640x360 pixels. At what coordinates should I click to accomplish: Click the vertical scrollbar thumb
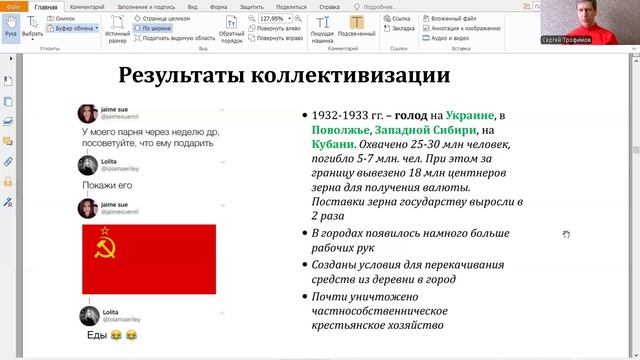point(636,150)
